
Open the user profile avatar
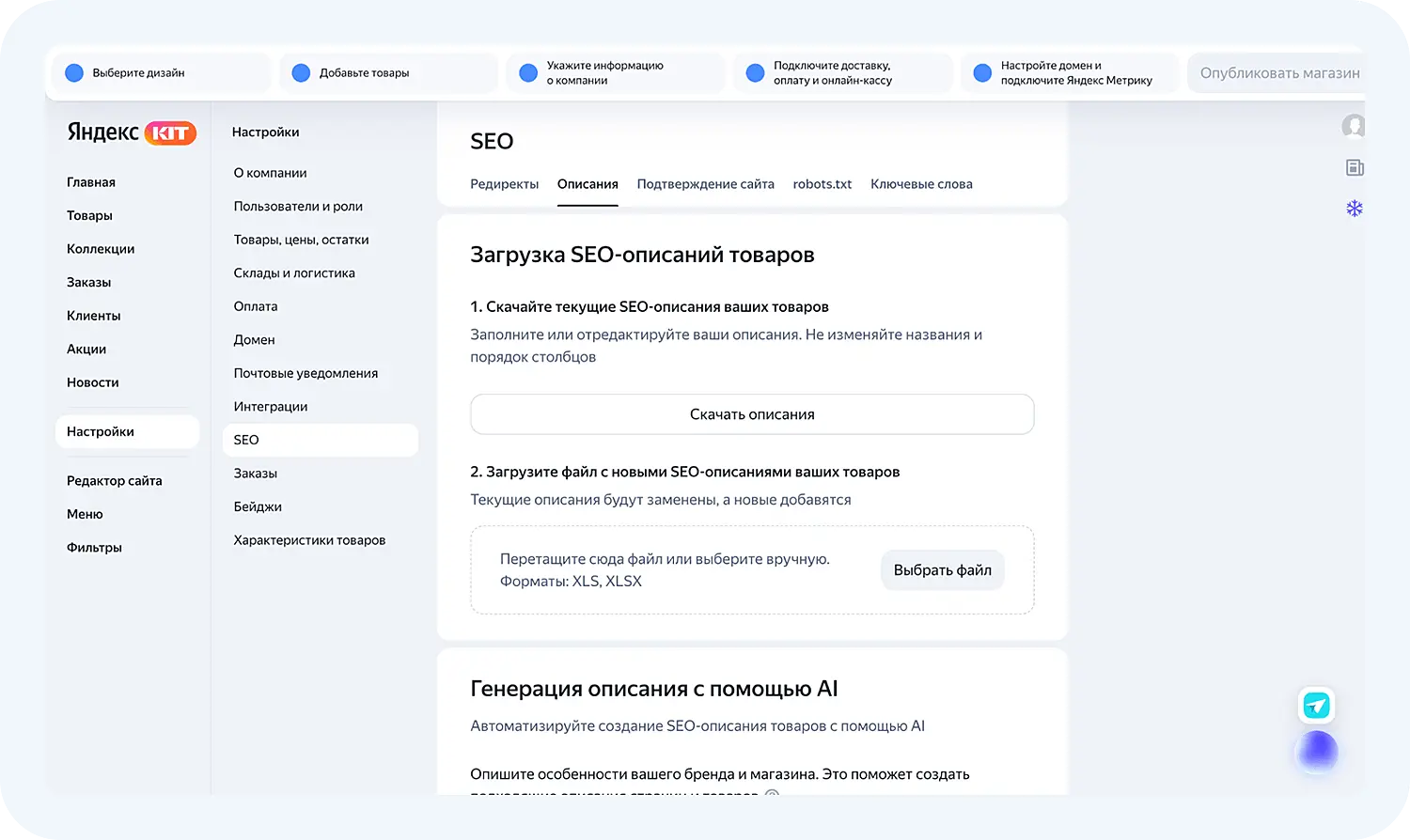[1353, 126]
